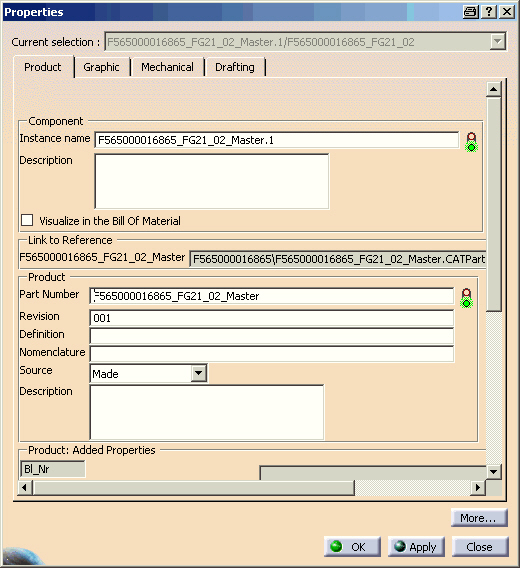
Task: Click the print icon in title bar
Action: tap(471, 12)
